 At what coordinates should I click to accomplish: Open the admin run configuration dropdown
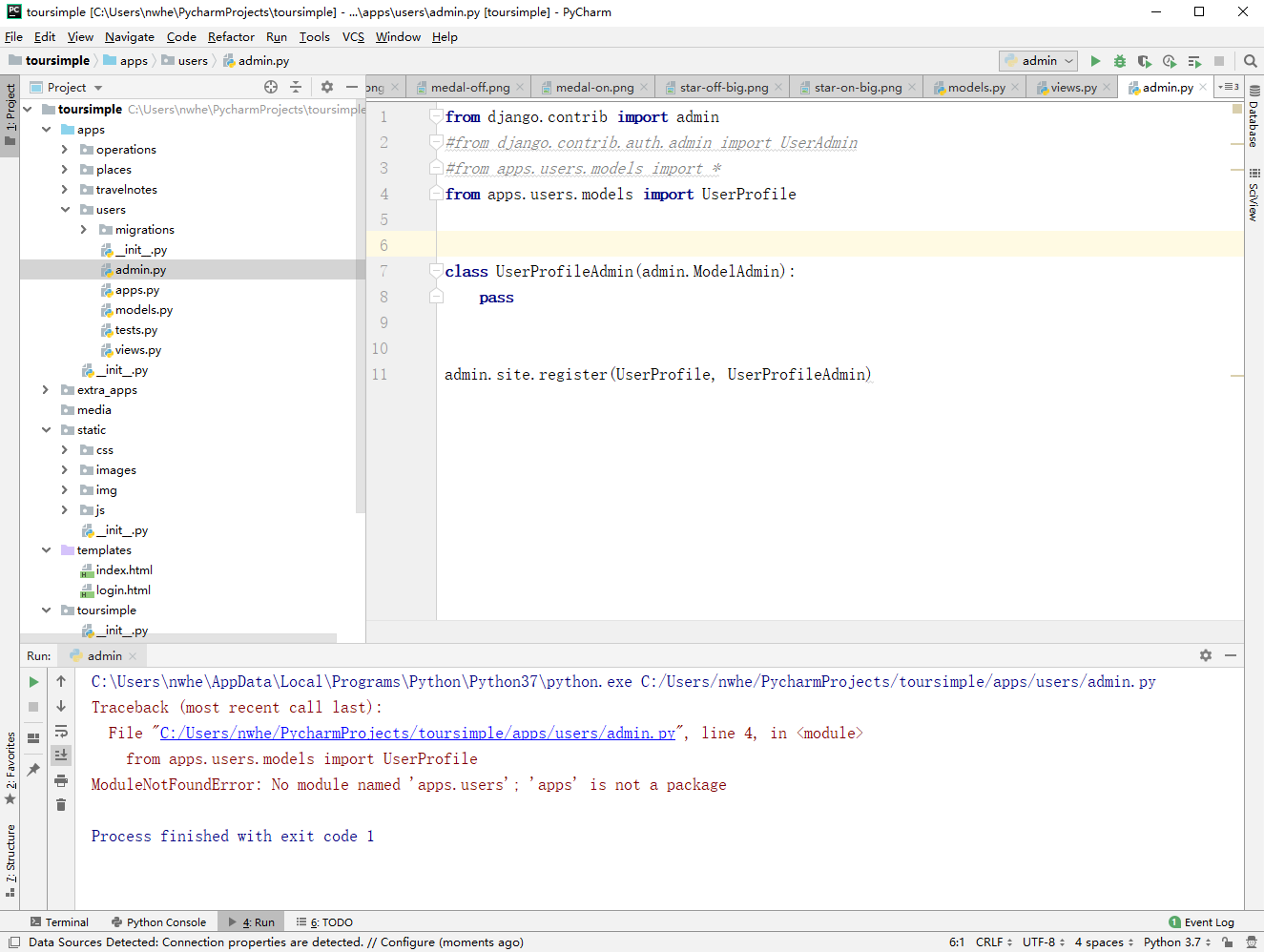pos(1038,60)
